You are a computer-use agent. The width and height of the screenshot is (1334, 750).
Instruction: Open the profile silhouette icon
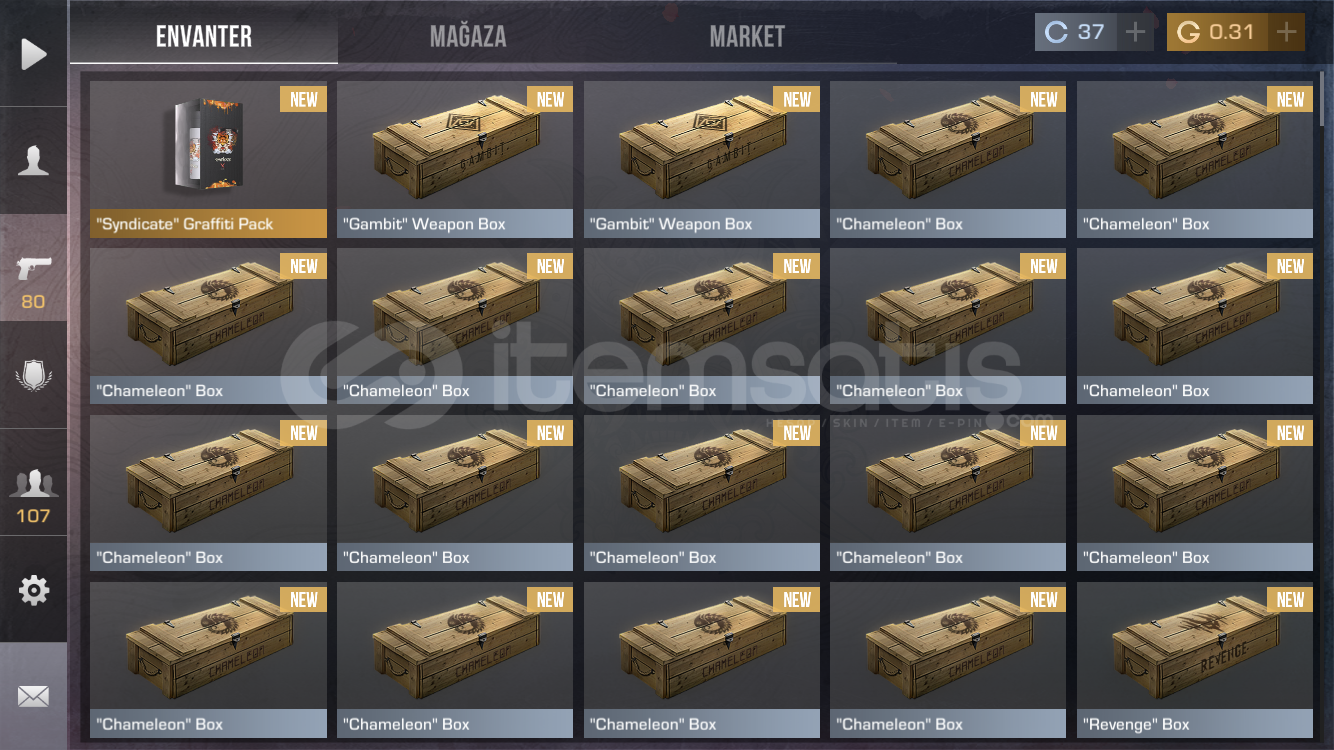(34, 160)
